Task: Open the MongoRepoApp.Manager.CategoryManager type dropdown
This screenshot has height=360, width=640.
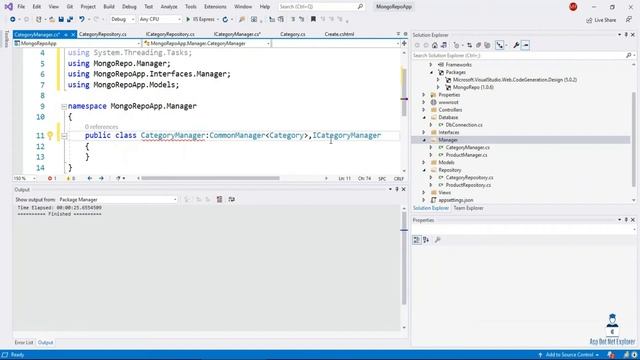Action: [207, 43]
